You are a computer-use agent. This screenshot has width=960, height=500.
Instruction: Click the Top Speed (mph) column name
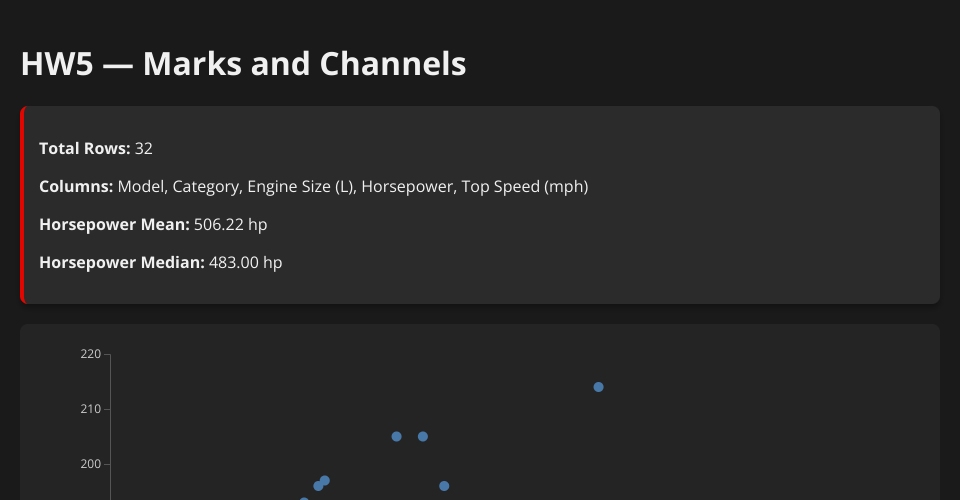pyautogui.click(x=525, y=187)
